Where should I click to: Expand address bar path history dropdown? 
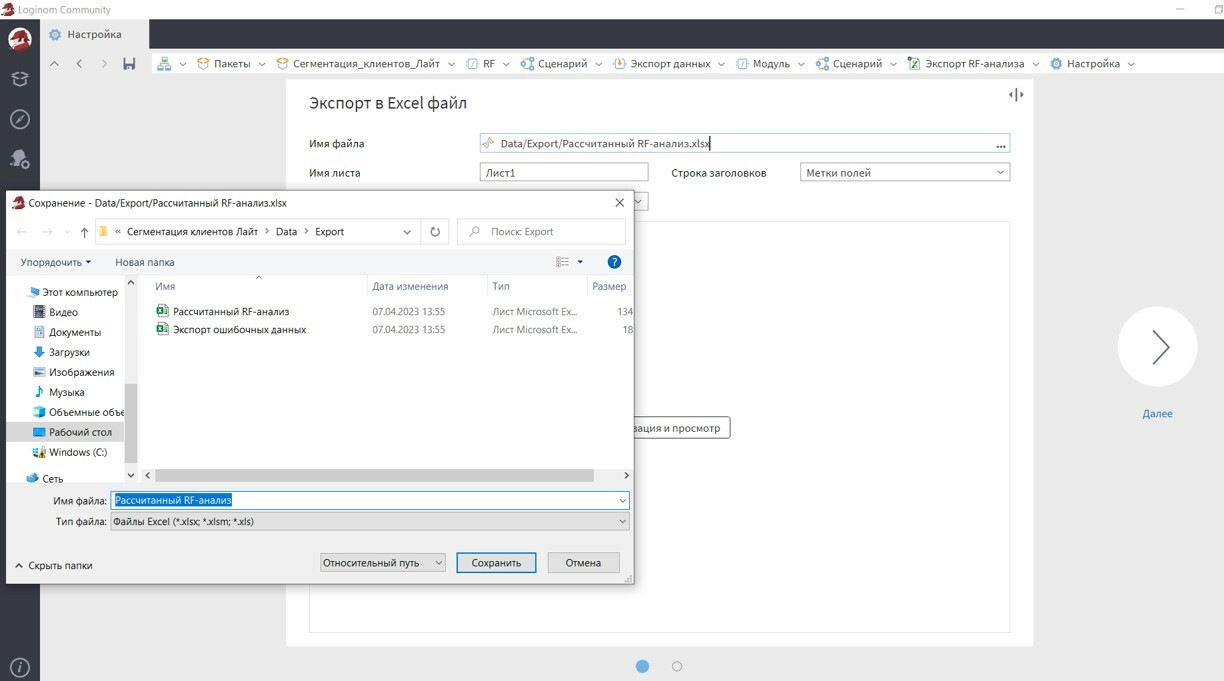407,232
